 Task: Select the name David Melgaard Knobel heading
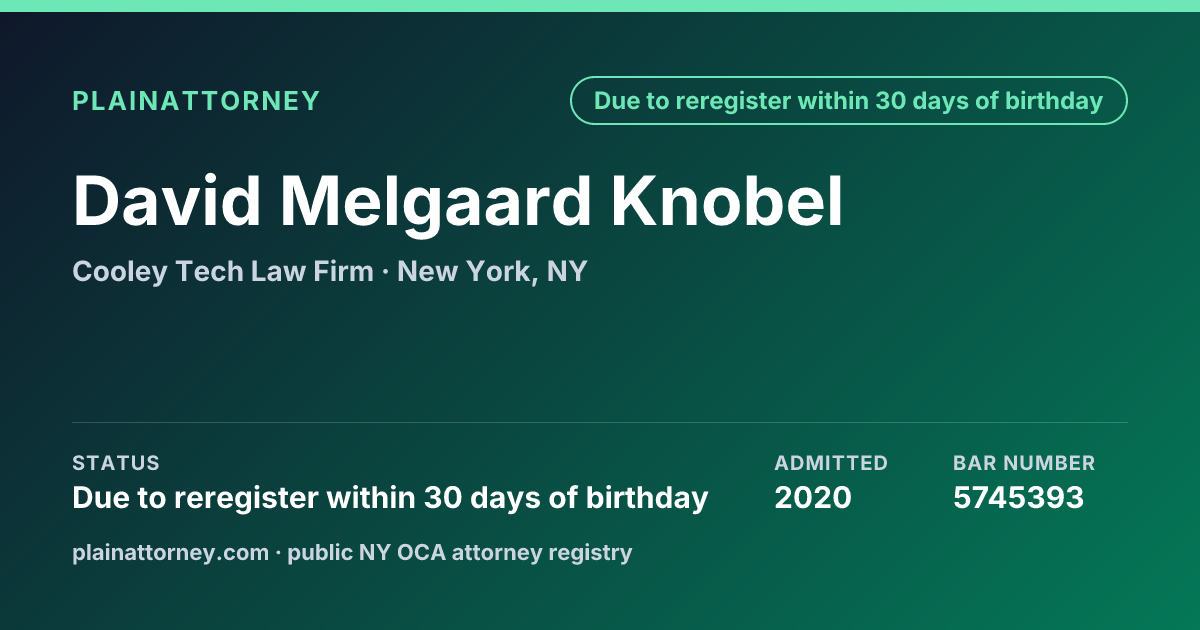[459, 201]
